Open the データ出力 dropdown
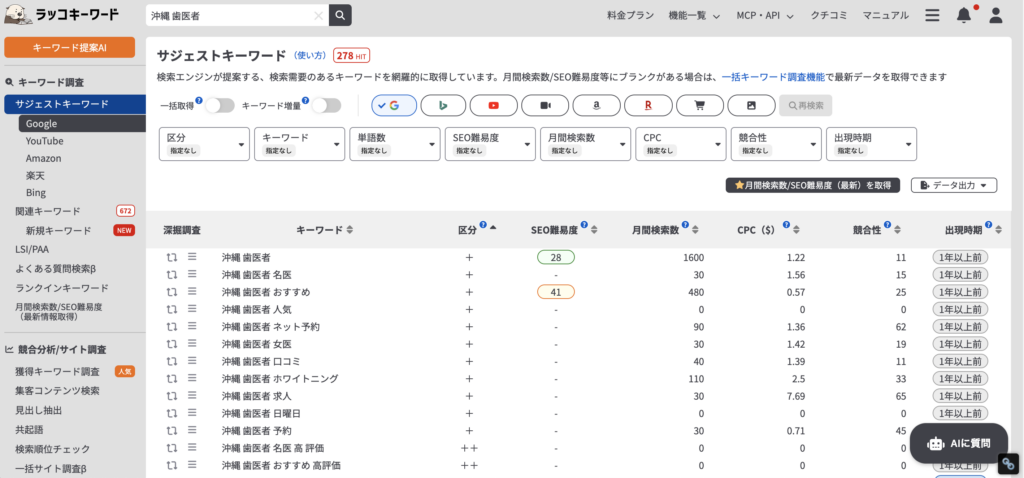This screenshot has width=1024, height=478. coord(954,185)
